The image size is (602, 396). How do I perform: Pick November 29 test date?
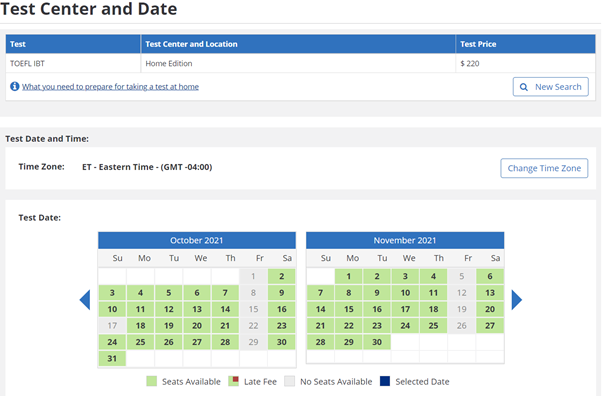coord(349,342)
